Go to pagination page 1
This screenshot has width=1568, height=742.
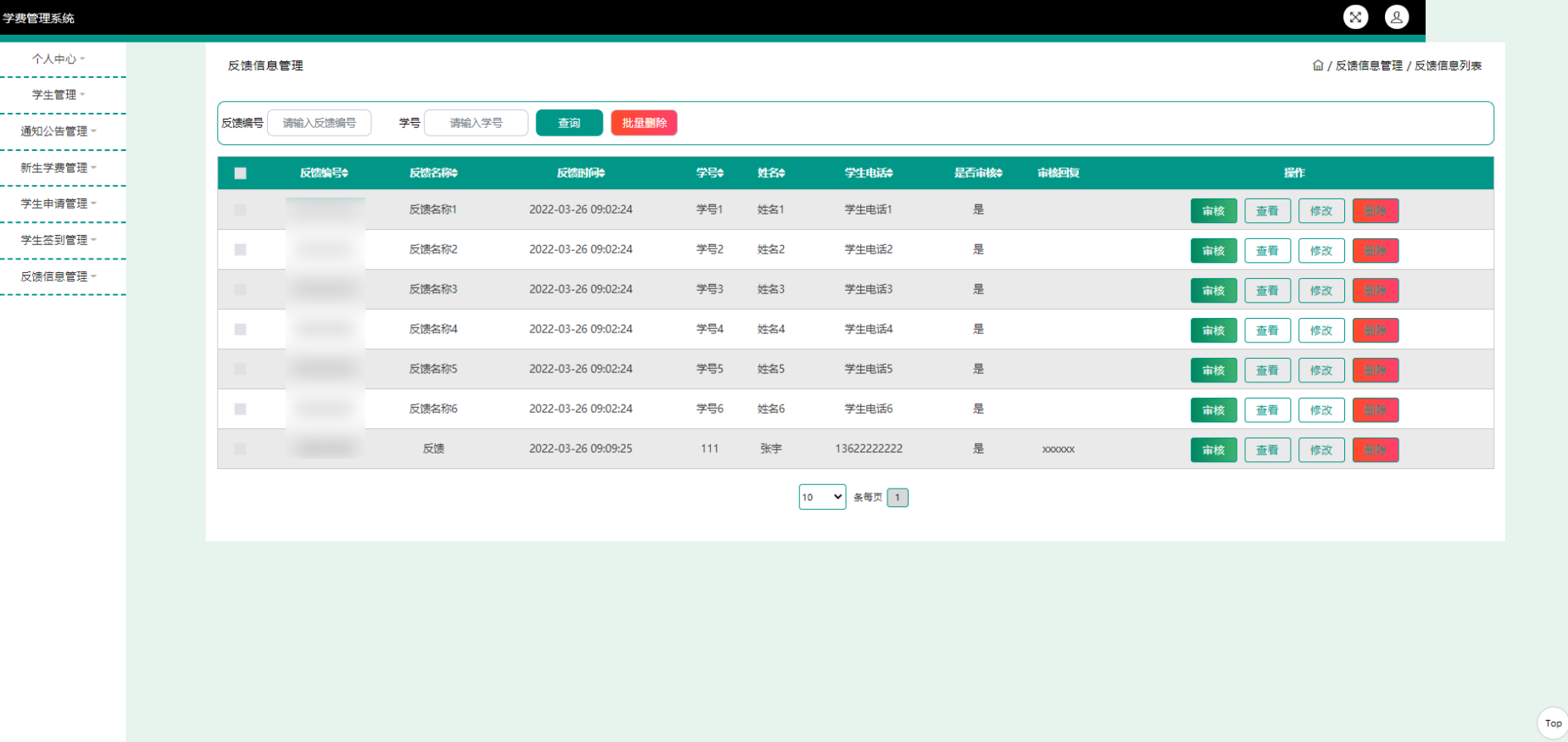[898, 498]
